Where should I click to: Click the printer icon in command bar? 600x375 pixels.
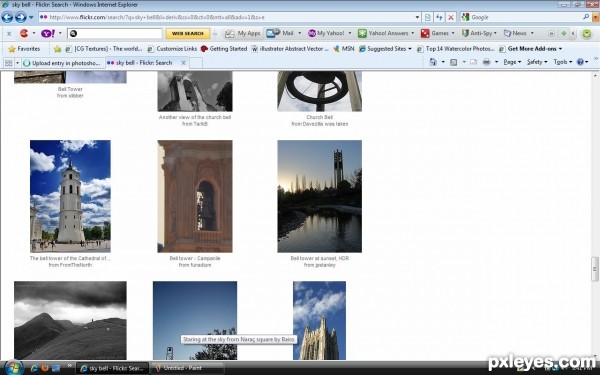486,62
